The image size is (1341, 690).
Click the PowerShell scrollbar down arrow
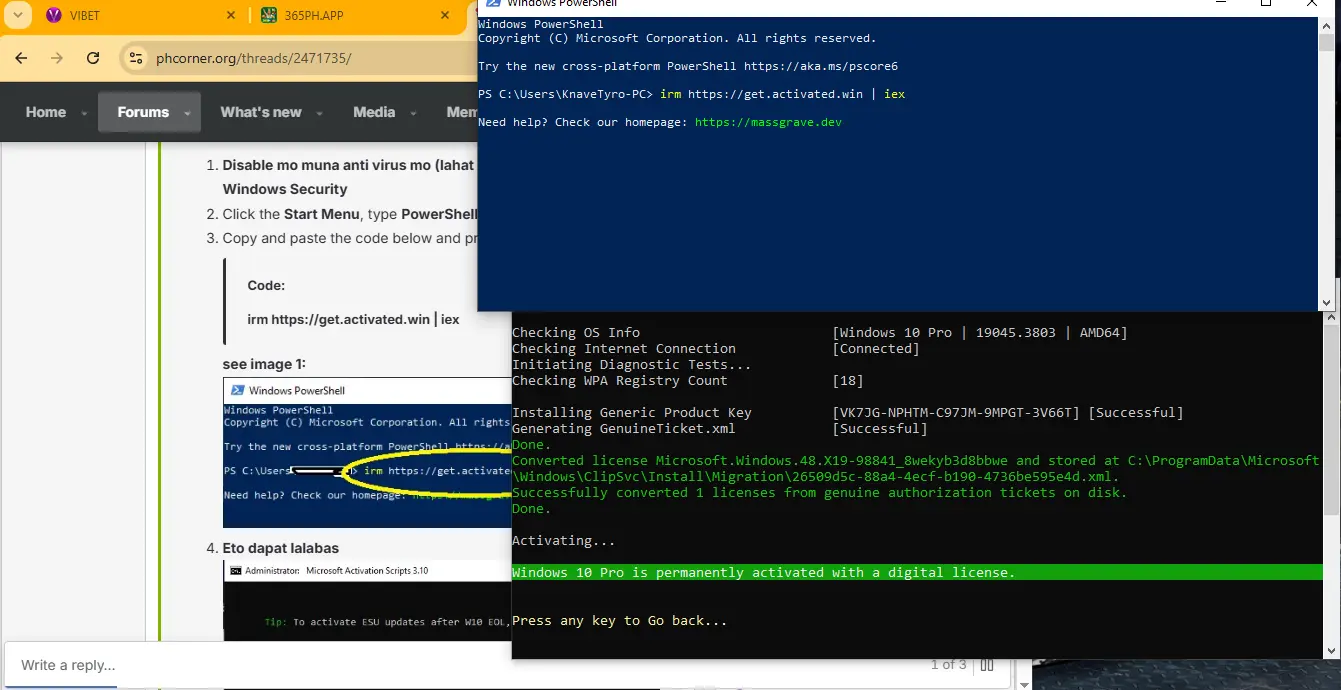tap(1327, 302)
